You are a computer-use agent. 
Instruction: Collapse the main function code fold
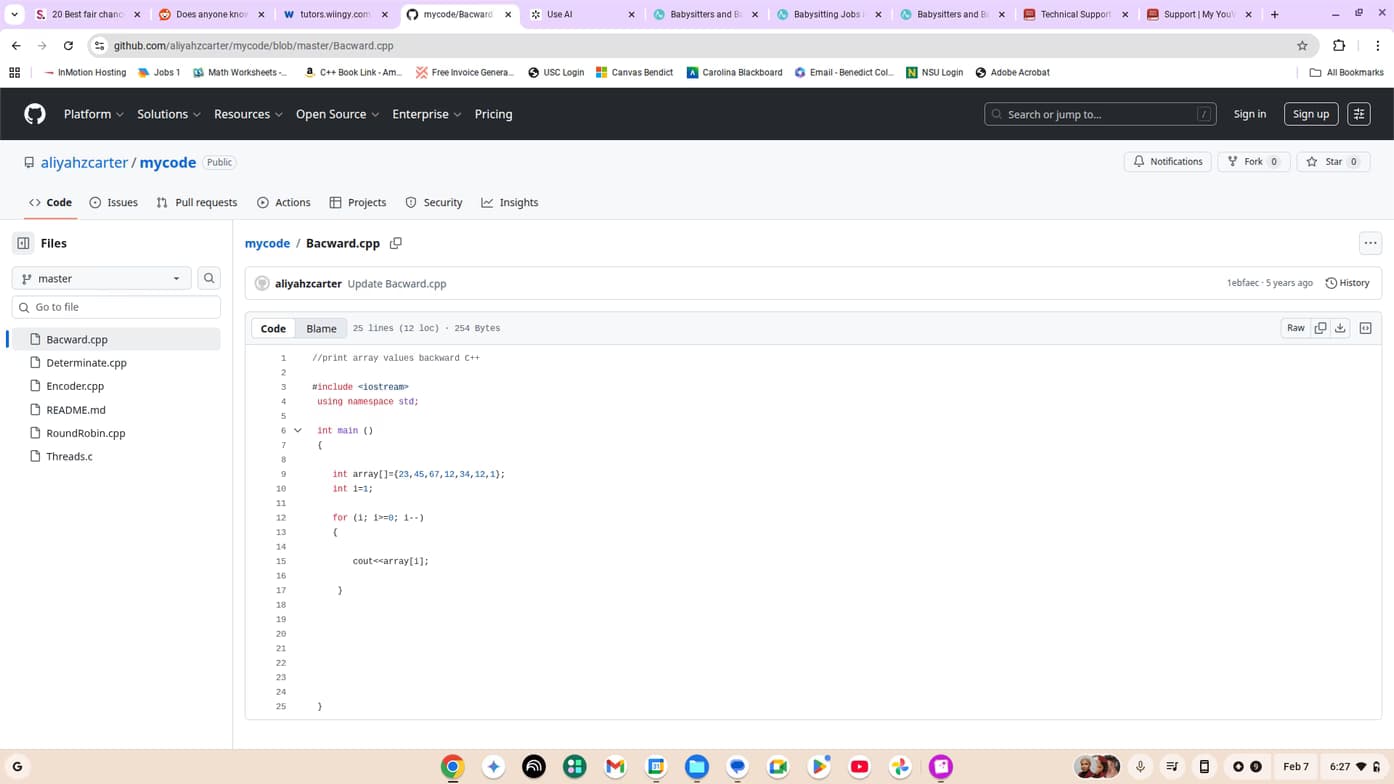(x=298, y=431)
